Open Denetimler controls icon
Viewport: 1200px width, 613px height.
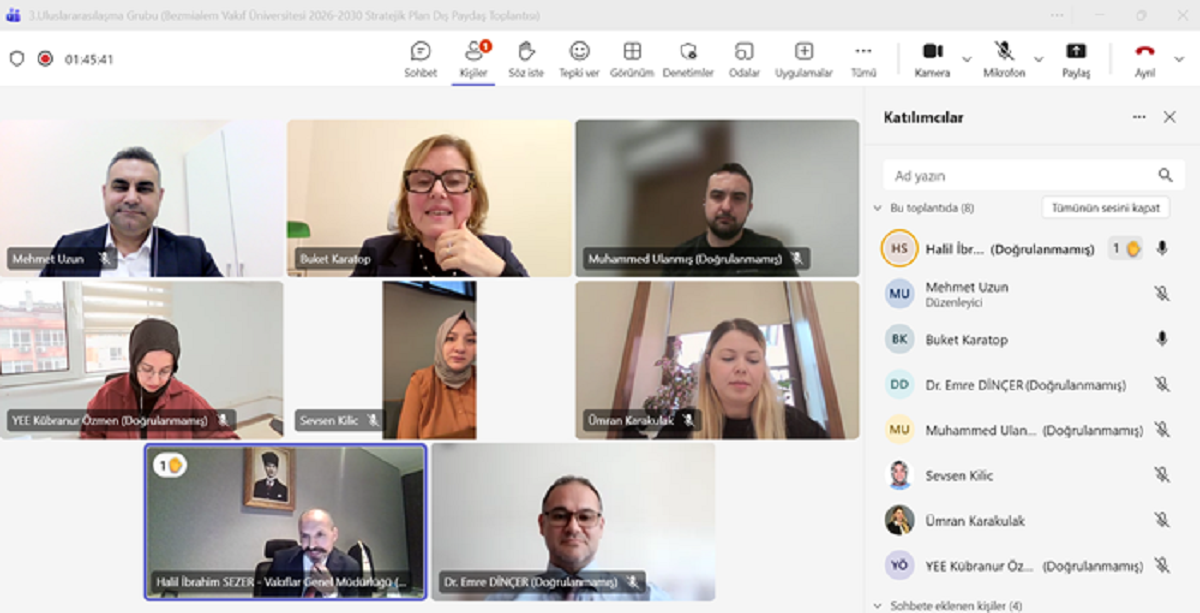(688, 52)
